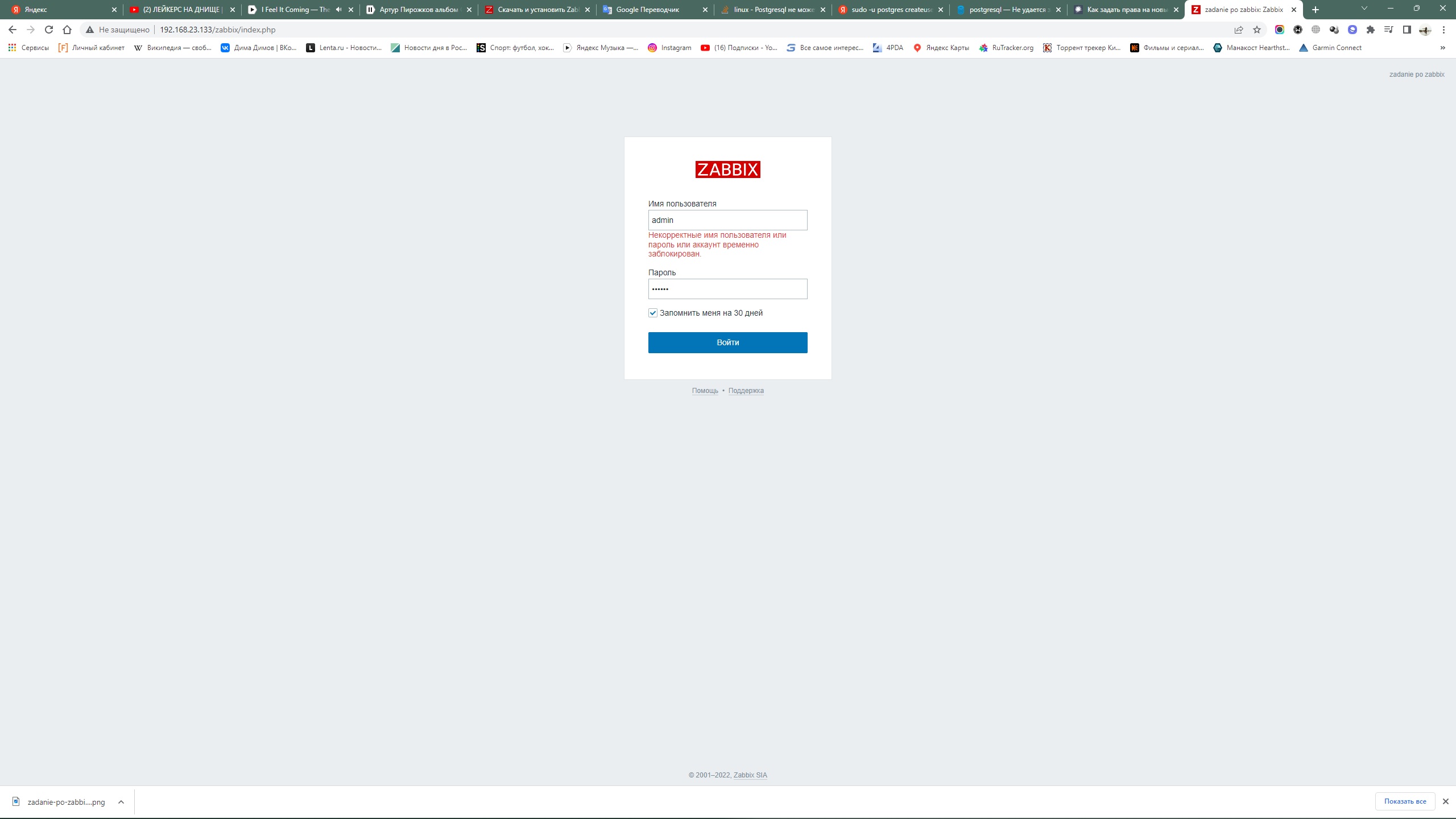
Task: Toggle the browser side panel icon
Action: point(1407,30)
